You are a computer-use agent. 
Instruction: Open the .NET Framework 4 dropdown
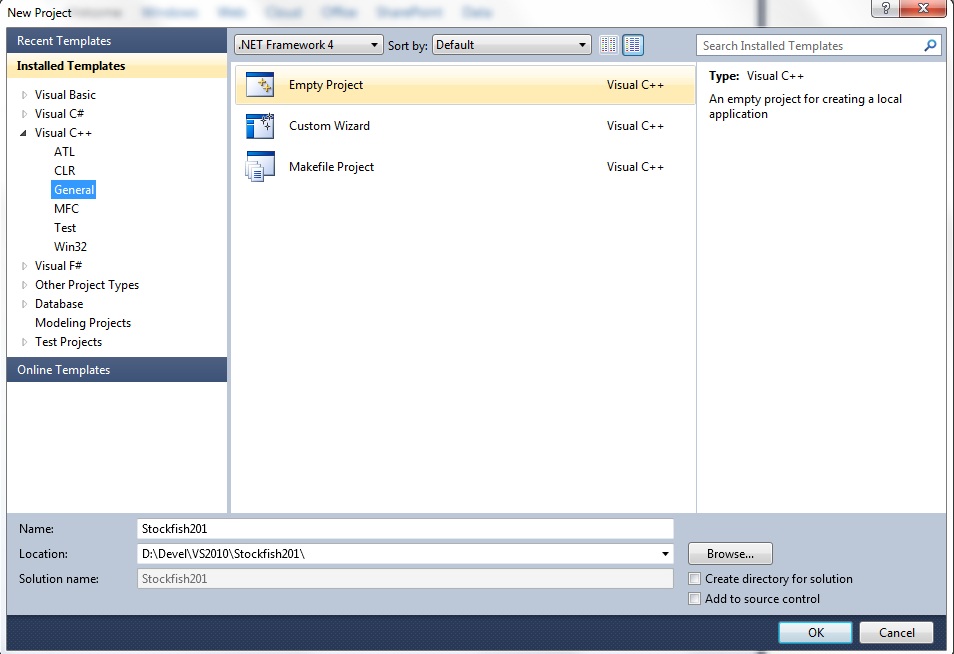tap(308, 45)
